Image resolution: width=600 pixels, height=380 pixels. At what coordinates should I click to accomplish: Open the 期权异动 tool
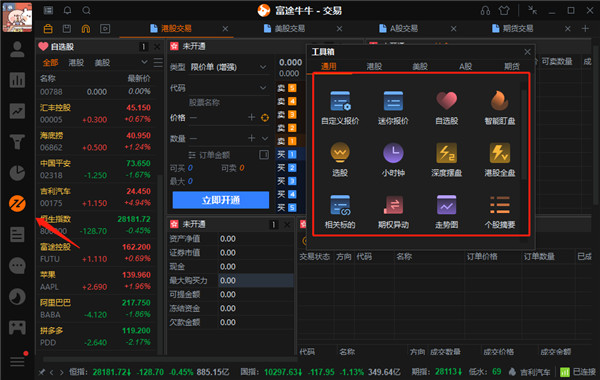click(x=393, y=212)
